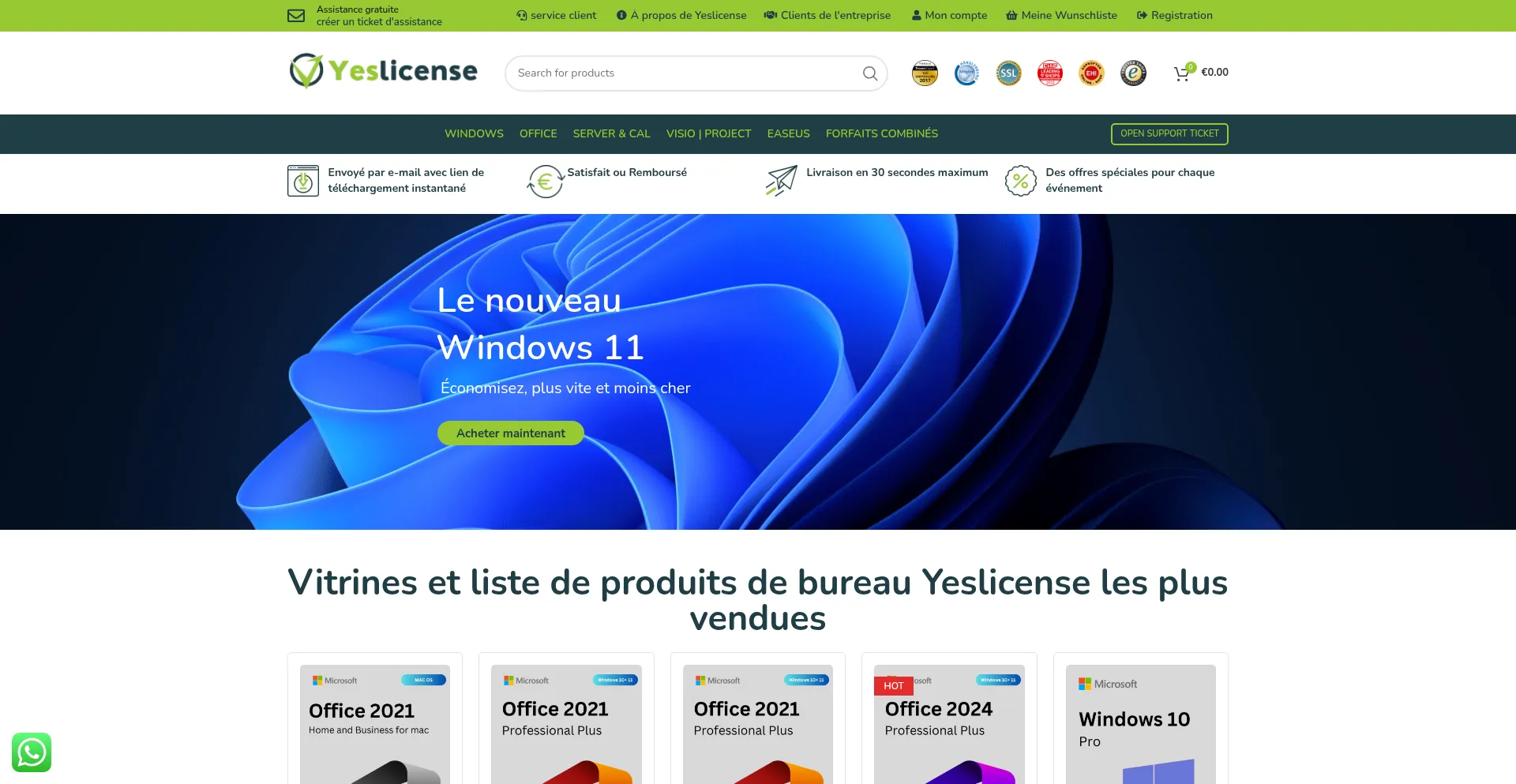Click the blue Händlerbund member badge
The width and height of the screenshot is (1516, 784).
click(x=966, y=73)
